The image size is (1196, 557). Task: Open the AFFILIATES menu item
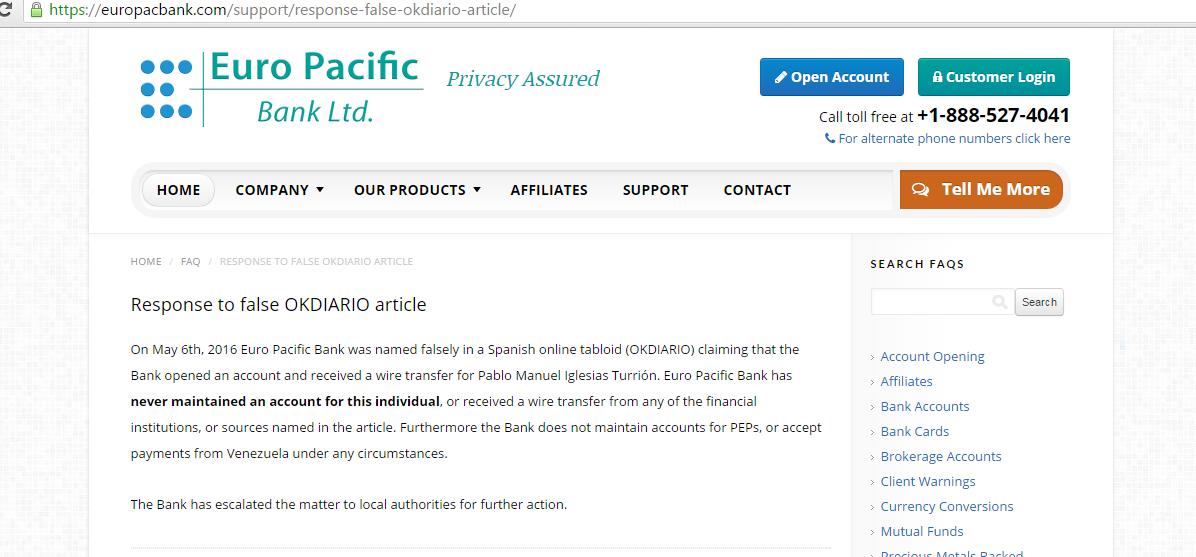pyautogui.click(x=549, y=190)
